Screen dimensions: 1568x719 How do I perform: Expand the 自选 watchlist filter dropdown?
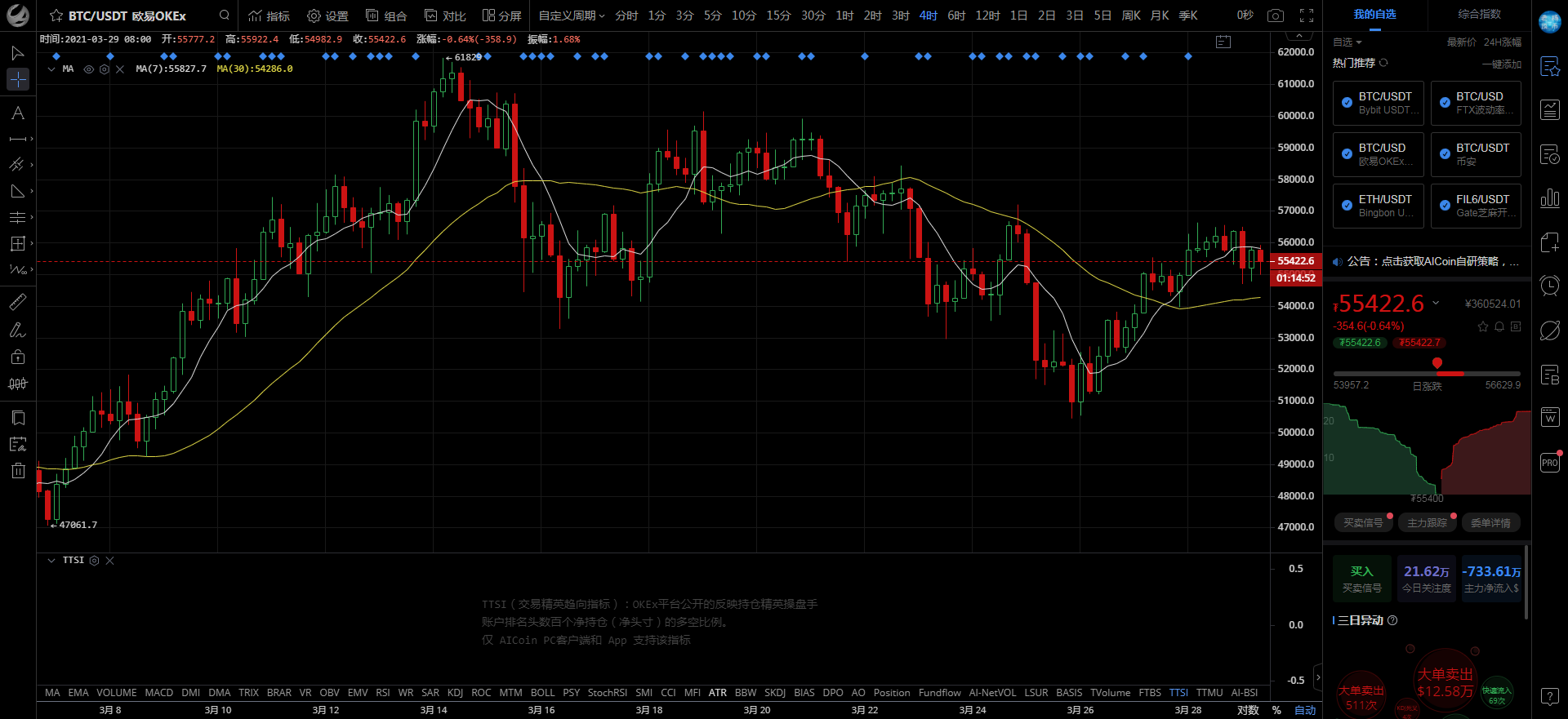(1347, 42)
